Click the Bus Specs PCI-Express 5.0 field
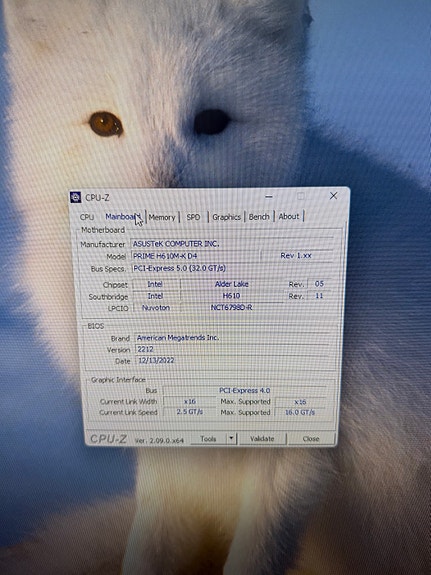The image size is (431, 575). pyautogui.click(x=232, y=268)
